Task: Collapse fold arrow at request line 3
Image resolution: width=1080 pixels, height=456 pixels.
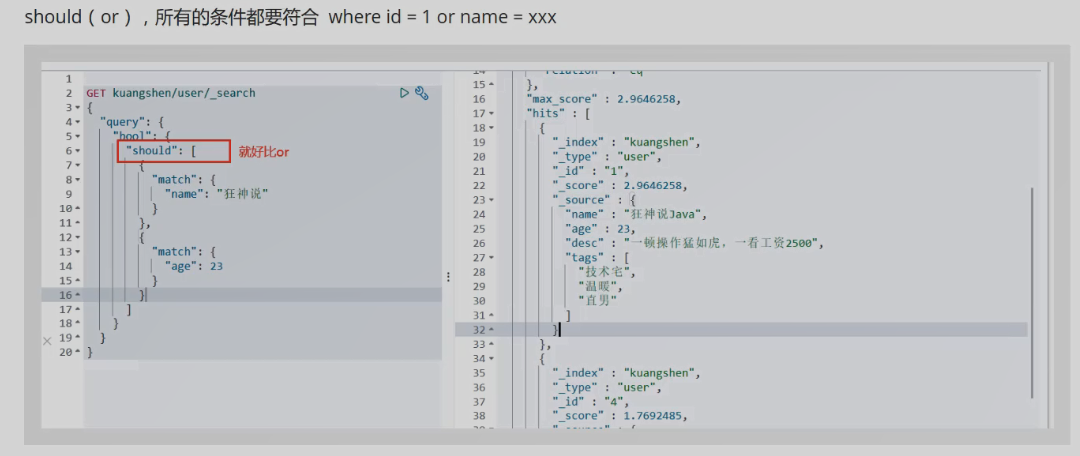Action: [77, 107]
